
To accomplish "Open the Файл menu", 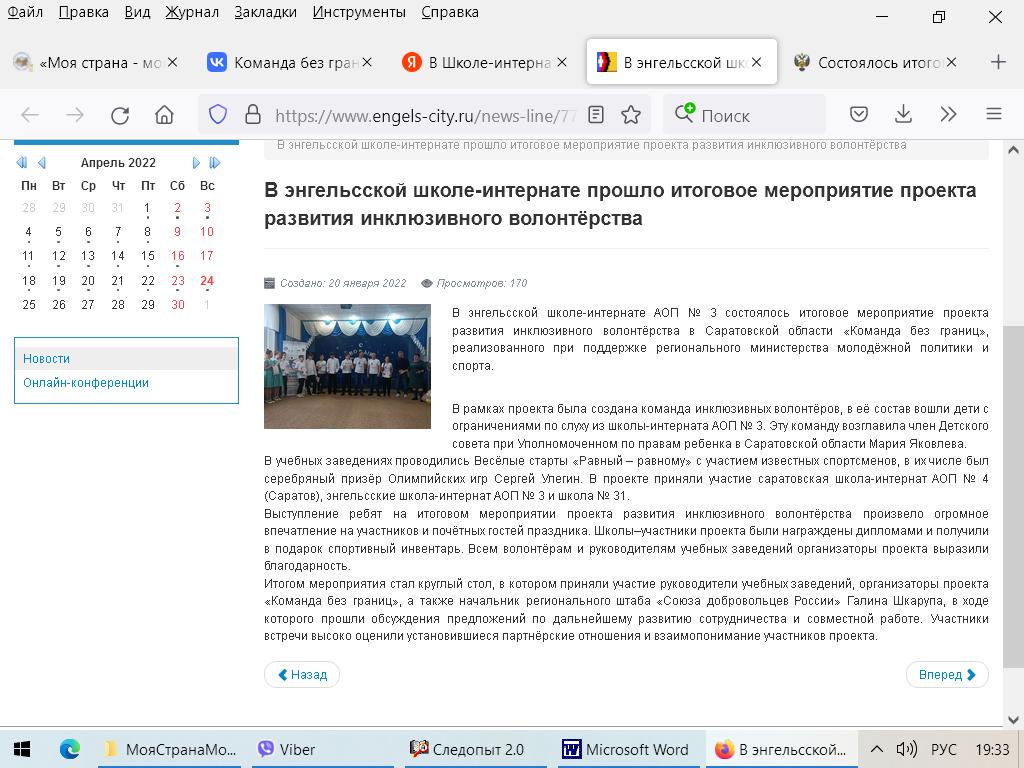I will (25, 12).
